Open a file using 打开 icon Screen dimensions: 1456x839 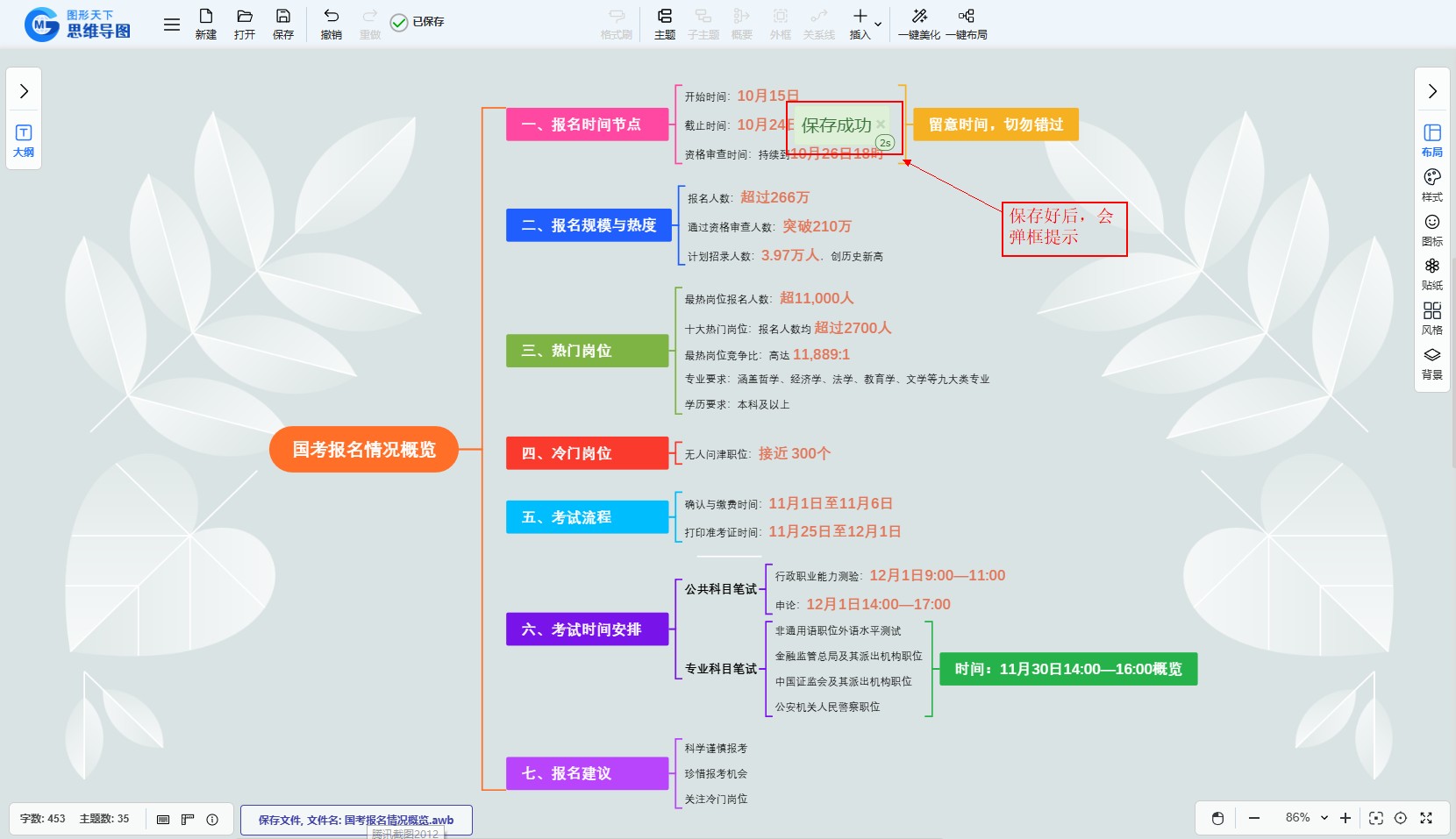tap(244, 24)
